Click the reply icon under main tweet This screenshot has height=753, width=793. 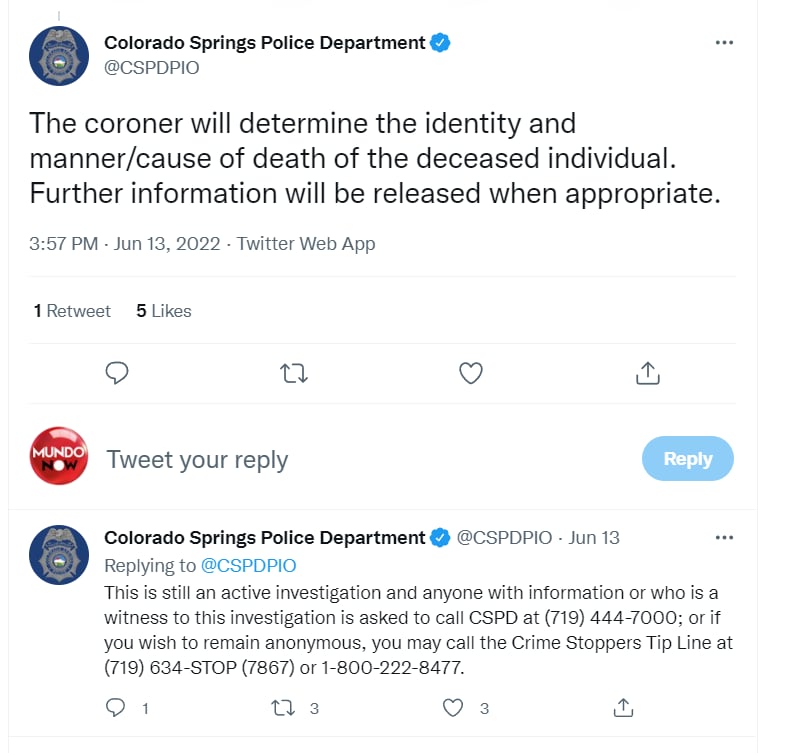click(x=117, y=373)
